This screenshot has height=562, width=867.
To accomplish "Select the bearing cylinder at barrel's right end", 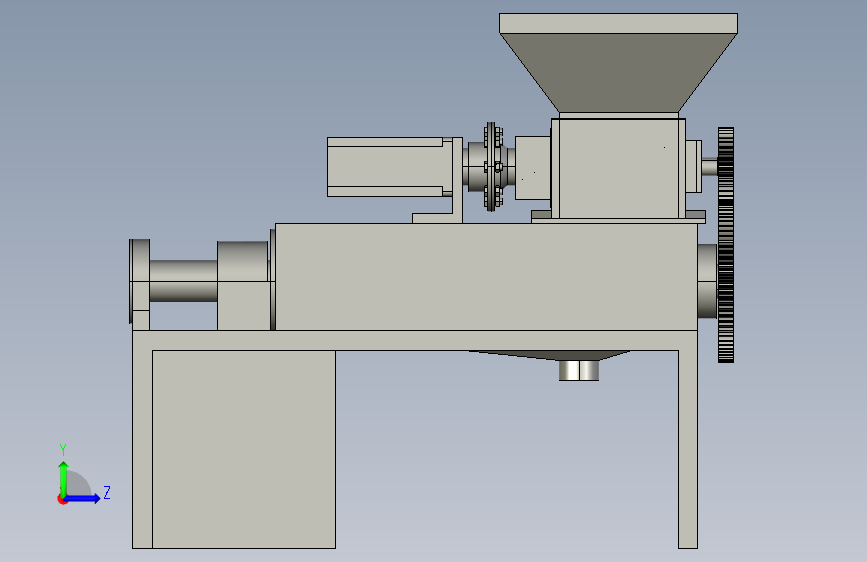I will point(707,281).
